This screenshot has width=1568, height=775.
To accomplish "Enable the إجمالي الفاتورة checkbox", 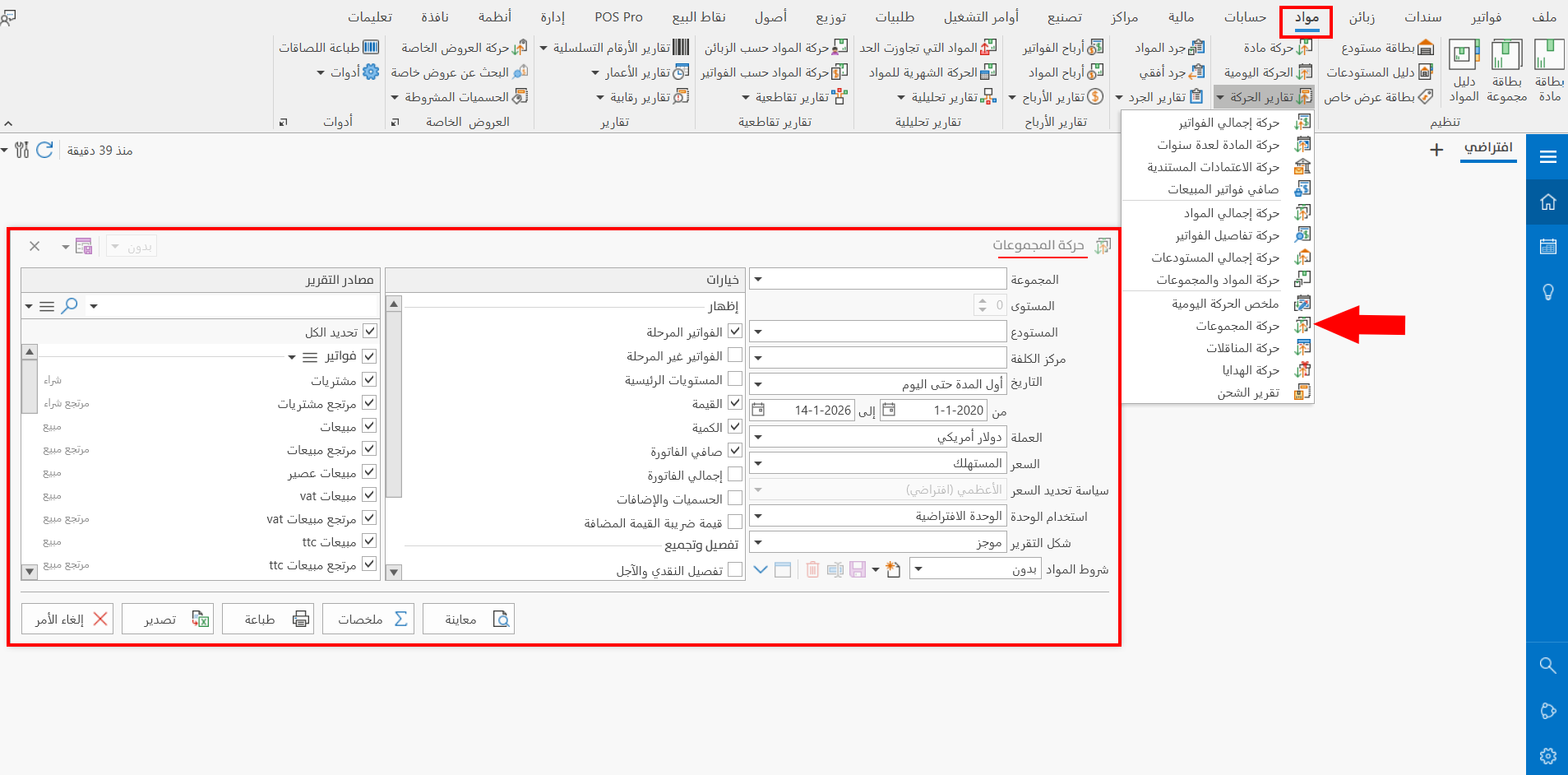I will [736, 474].
